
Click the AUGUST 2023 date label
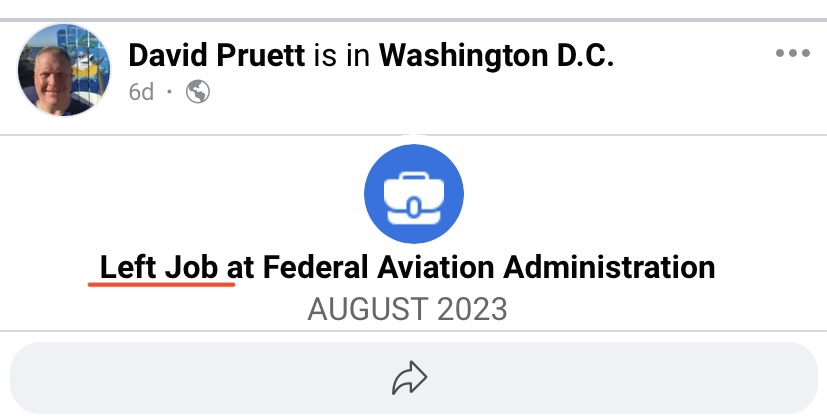(407, 309)
